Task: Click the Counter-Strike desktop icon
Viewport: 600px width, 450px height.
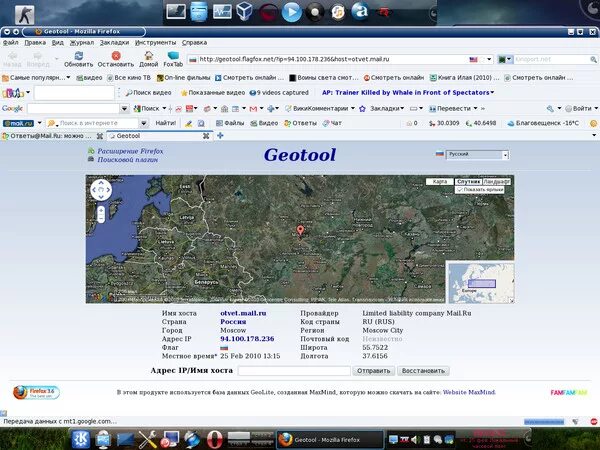Action: [24, 15]
